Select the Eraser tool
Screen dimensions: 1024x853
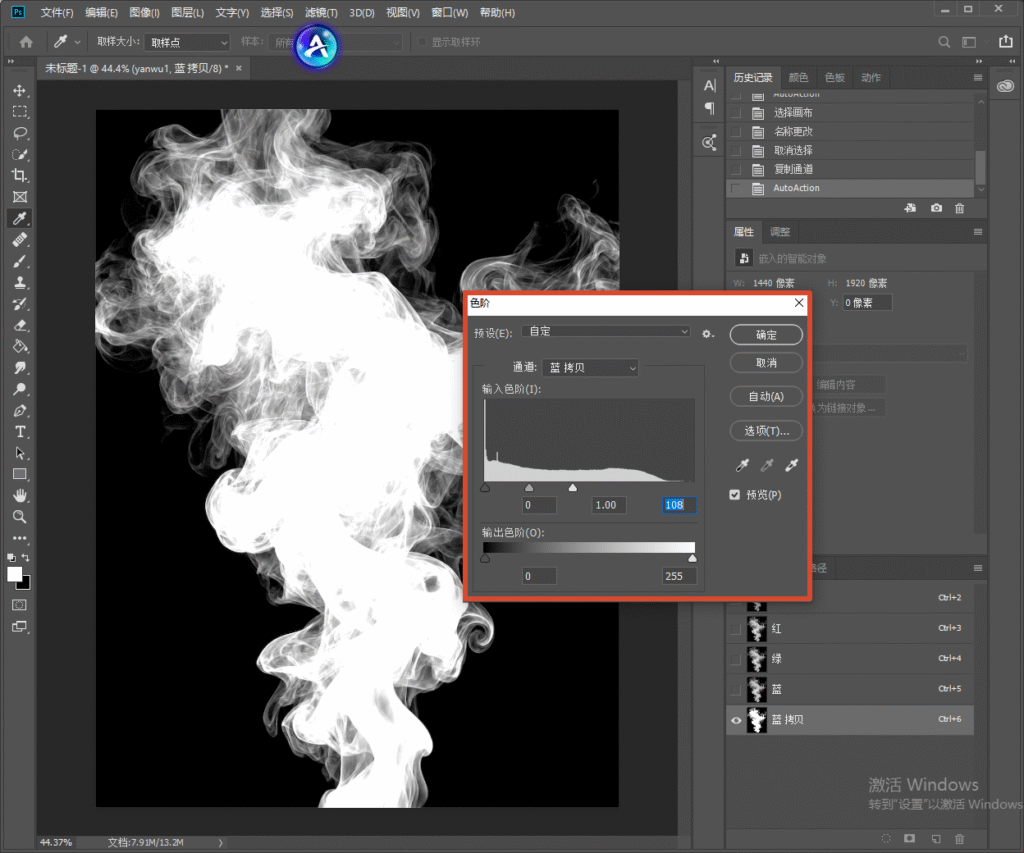tap(20, 325)
